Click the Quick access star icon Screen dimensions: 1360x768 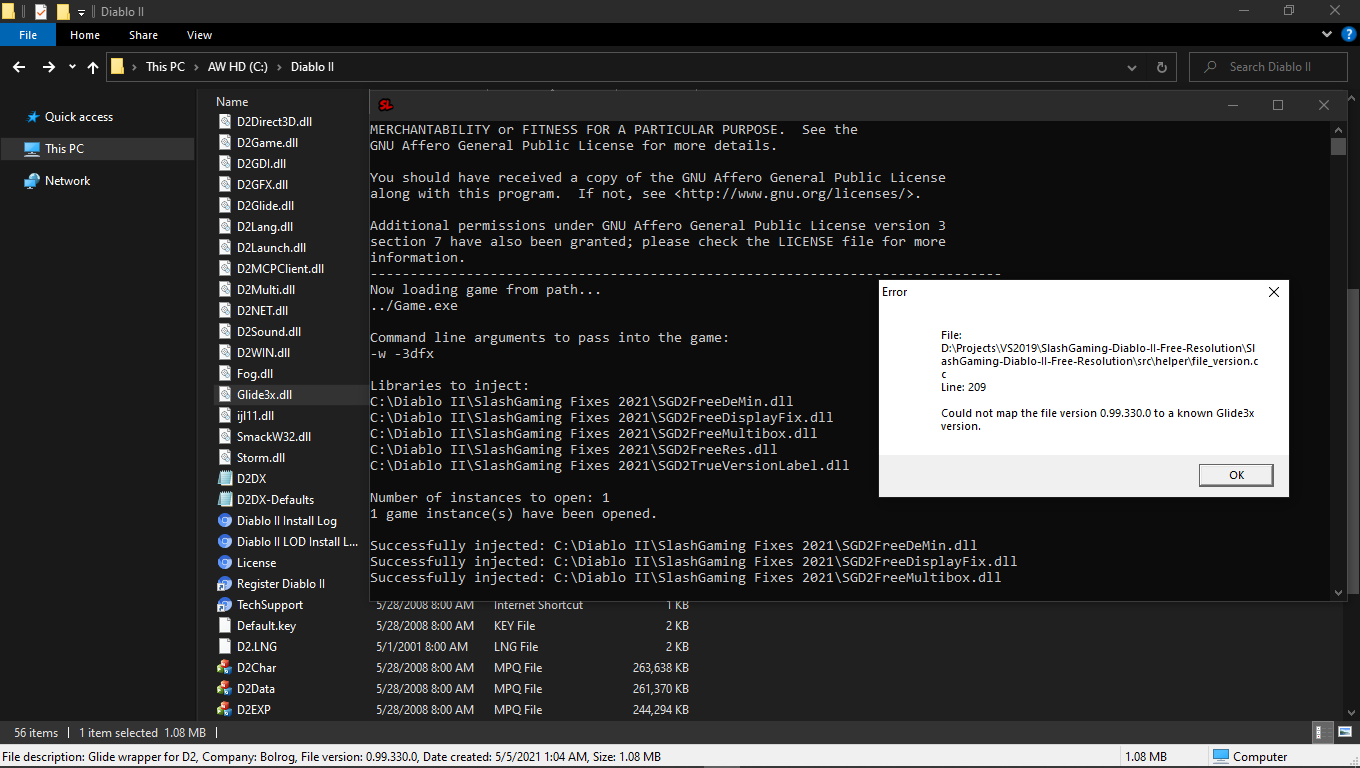[31, 117]
